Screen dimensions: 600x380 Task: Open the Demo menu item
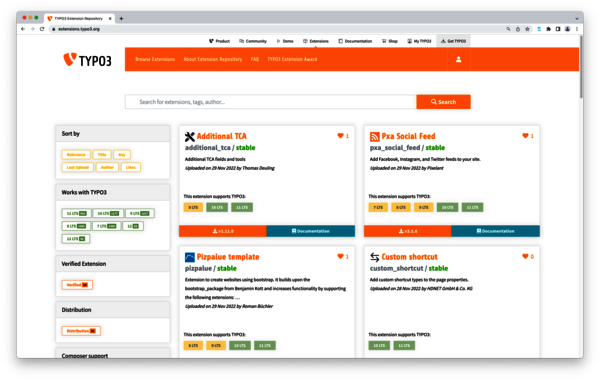[x=285, y=41]
